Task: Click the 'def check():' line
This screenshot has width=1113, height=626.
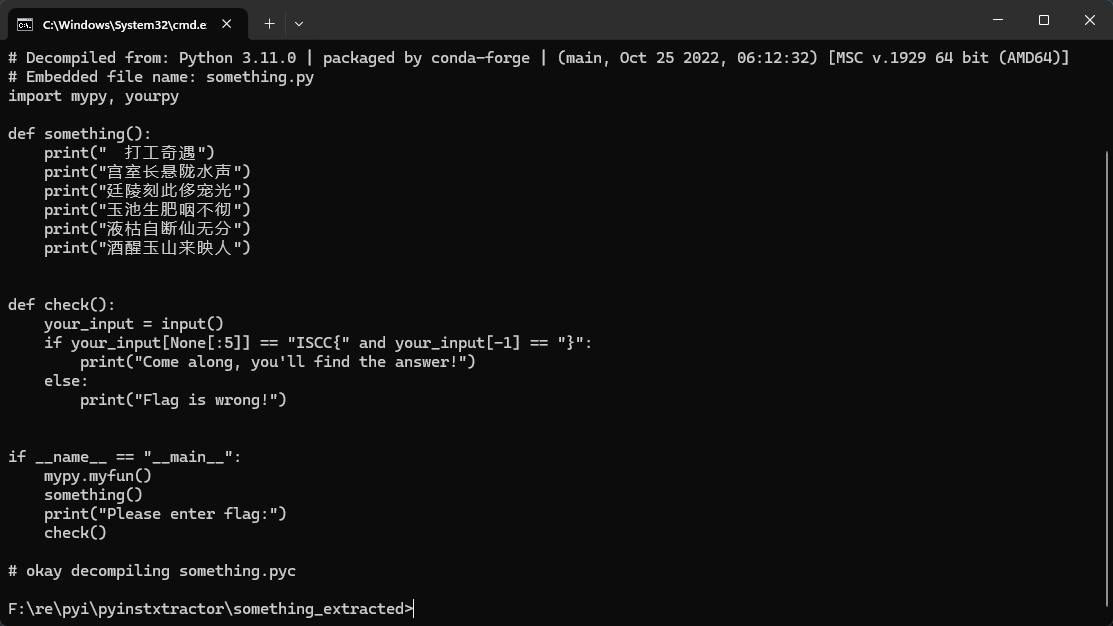Action: pos(62,305)
